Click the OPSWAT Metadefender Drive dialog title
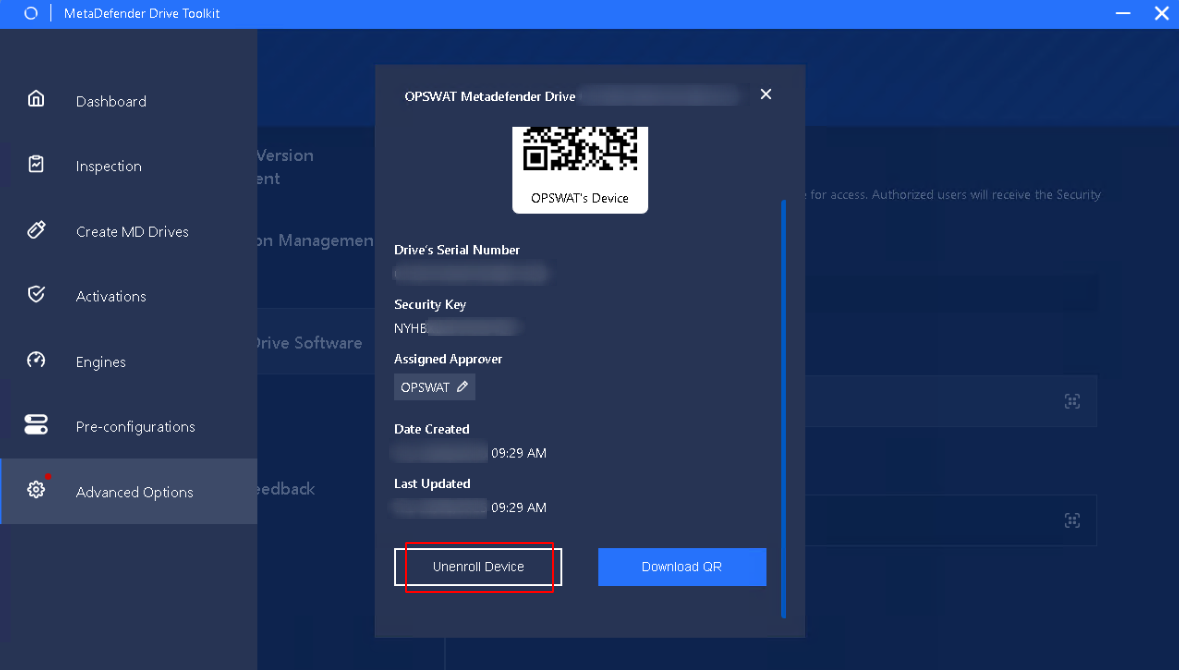The width and height of the screenshot is (1179, 670). point(489,96)
